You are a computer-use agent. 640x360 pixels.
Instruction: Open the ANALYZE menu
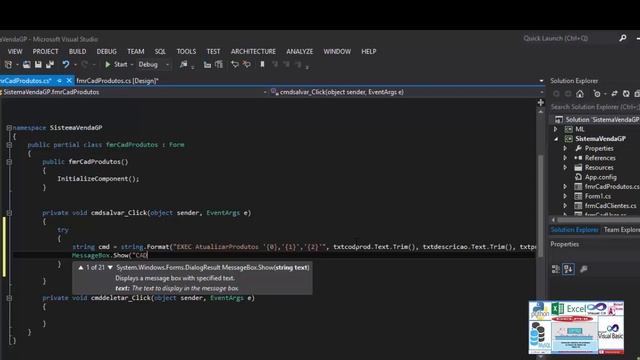[300, 51]
